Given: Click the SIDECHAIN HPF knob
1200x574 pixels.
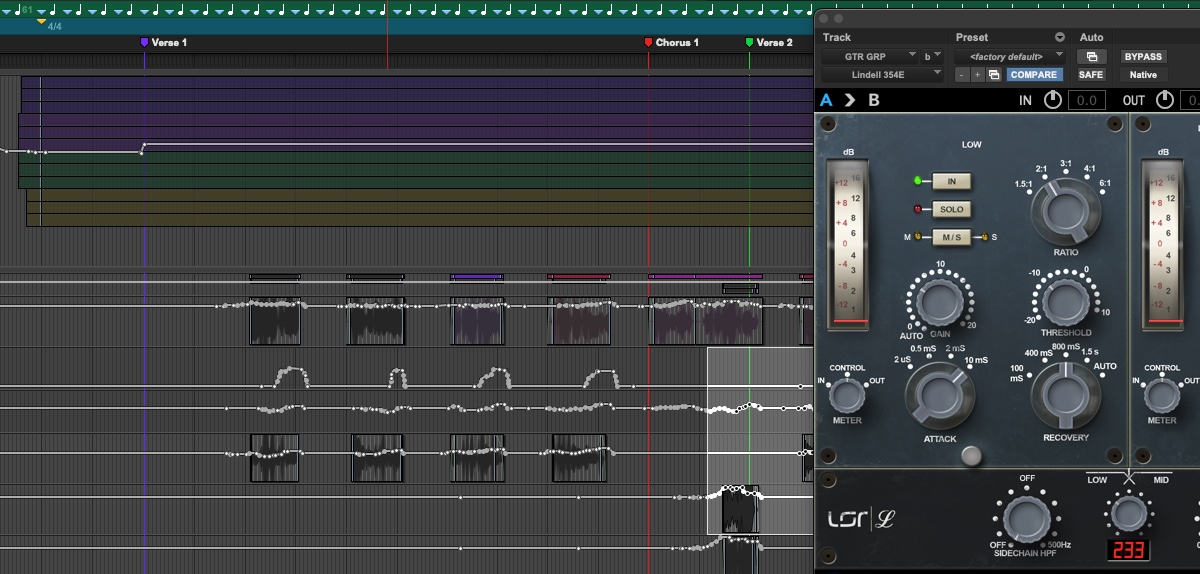Looking at the screenshot, I should pyautogui.click(x=1025, y=519).
